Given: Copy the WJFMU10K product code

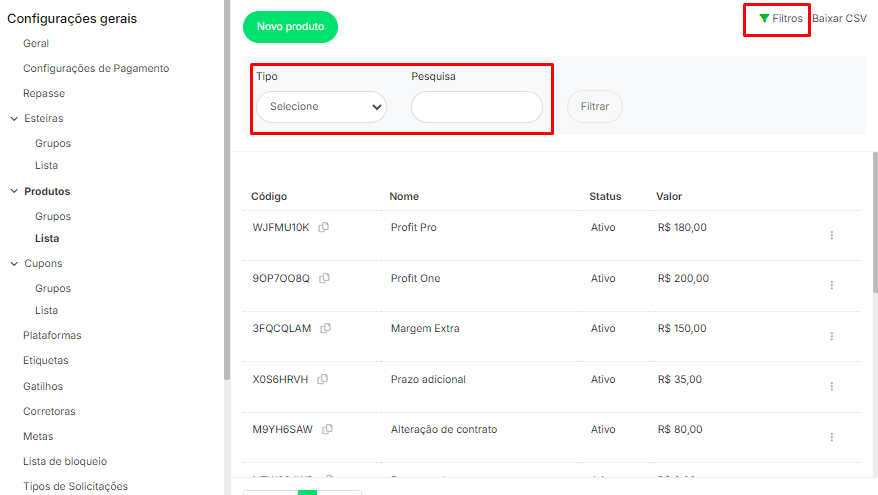Looking at the screenshot, I should click(324, 227).
